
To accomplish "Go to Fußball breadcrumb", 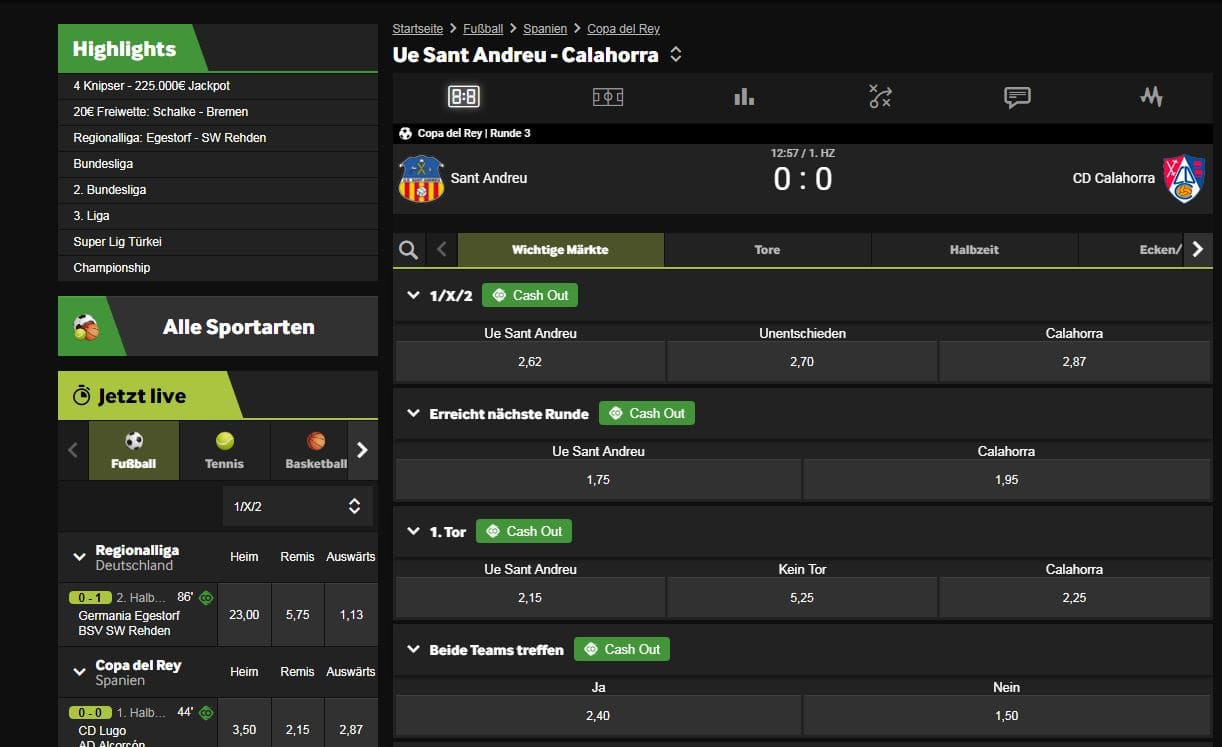I will pos(483,29).
